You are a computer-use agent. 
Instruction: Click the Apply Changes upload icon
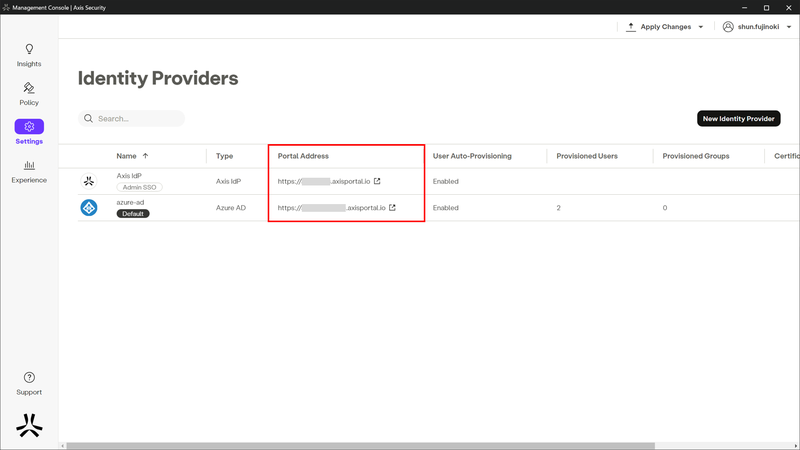[631, 27]
